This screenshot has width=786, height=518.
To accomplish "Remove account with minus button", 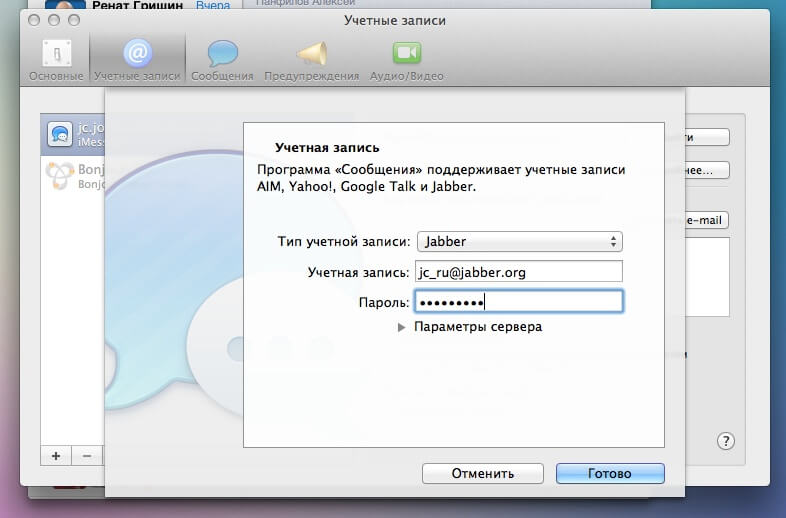I will pos(87,456).
